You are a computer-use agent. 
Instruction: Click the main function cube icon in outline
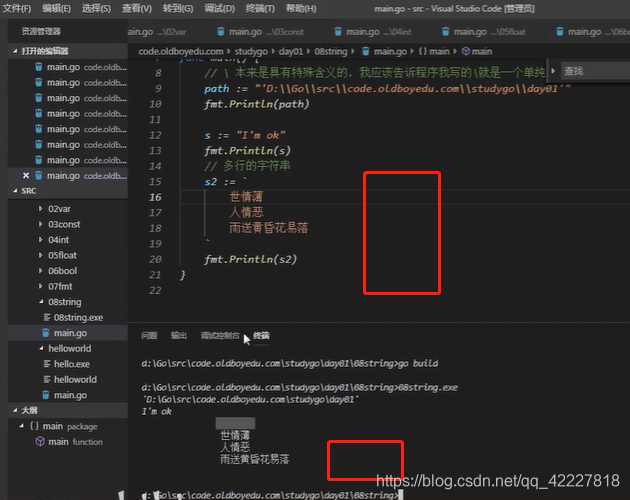coord(40,442)
